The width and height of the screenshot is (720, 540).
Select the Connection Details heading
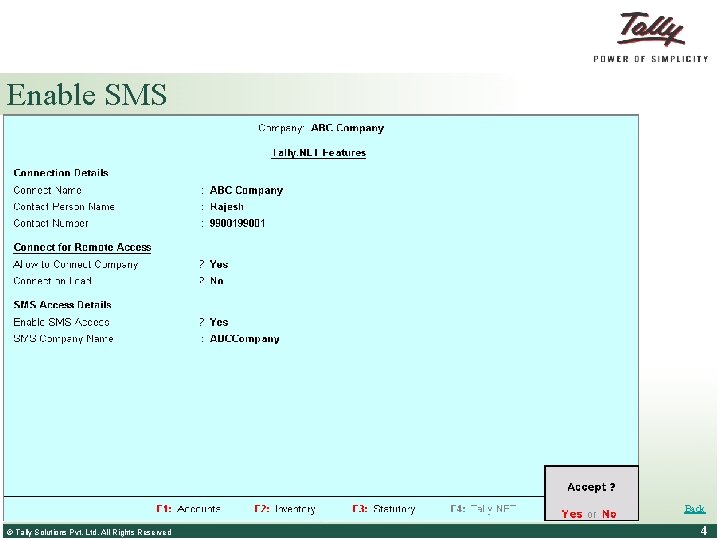coord(61,173)
